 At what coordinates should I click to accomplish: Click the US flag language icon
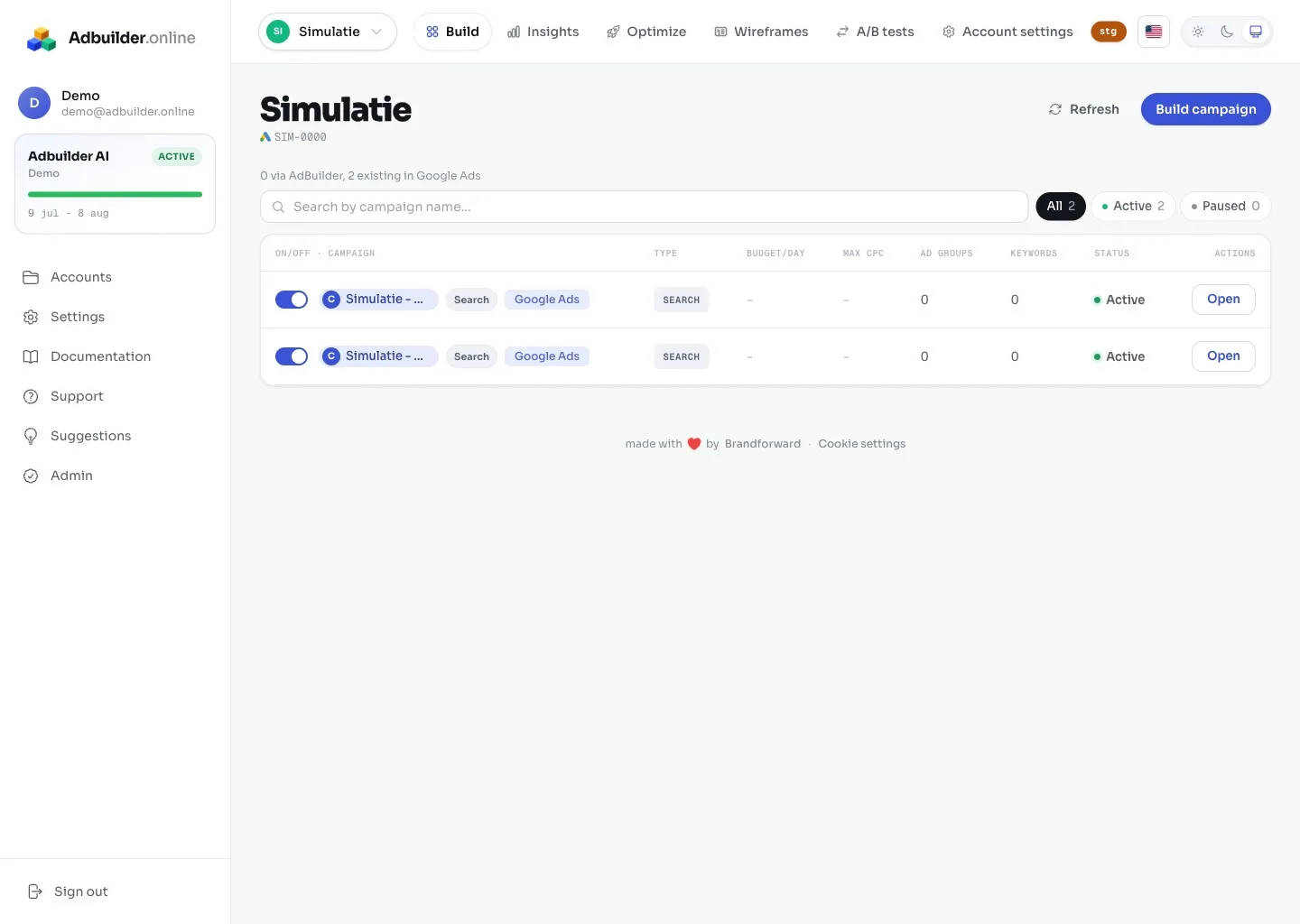(1154, 32)
